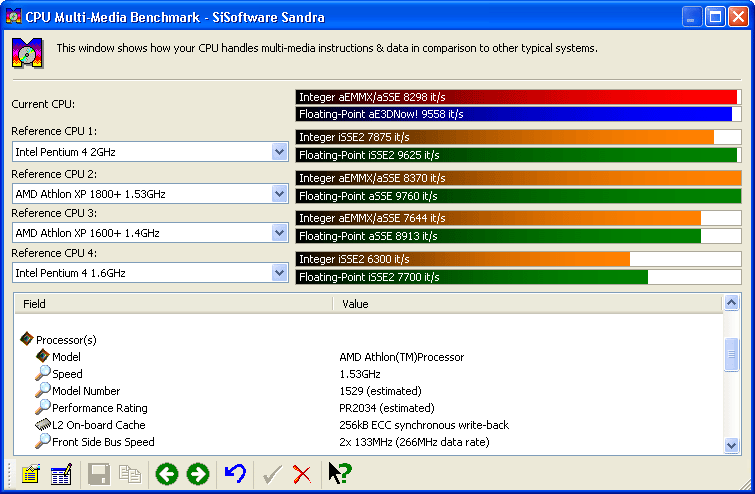755x494 pixels.
Task: Select the Intel Pentium 4 1.6GHz combo box
Action: (x=150, y=273)
